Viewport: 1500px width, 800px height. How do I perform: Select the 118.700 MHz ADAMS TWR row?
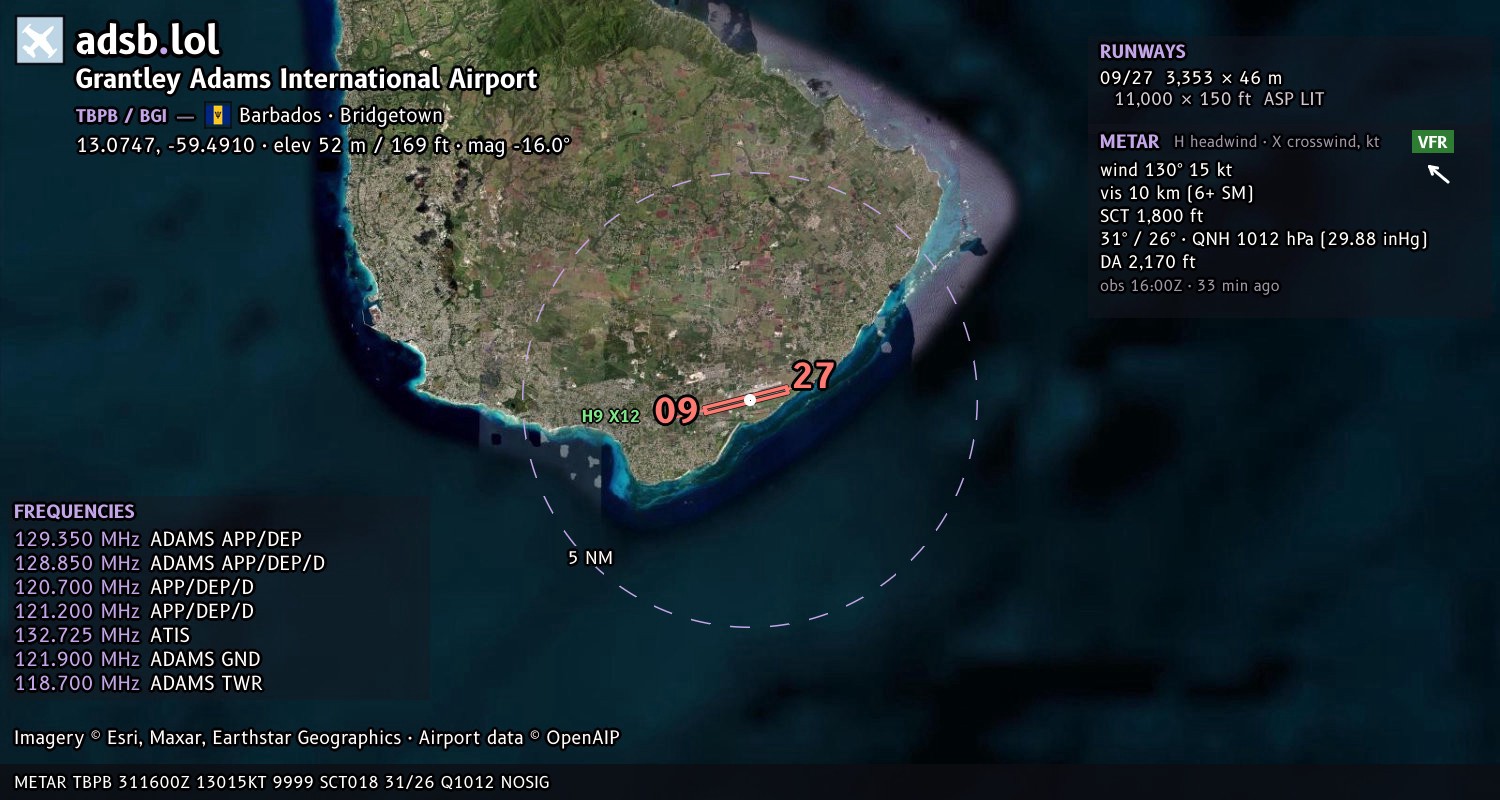point(138,684)
